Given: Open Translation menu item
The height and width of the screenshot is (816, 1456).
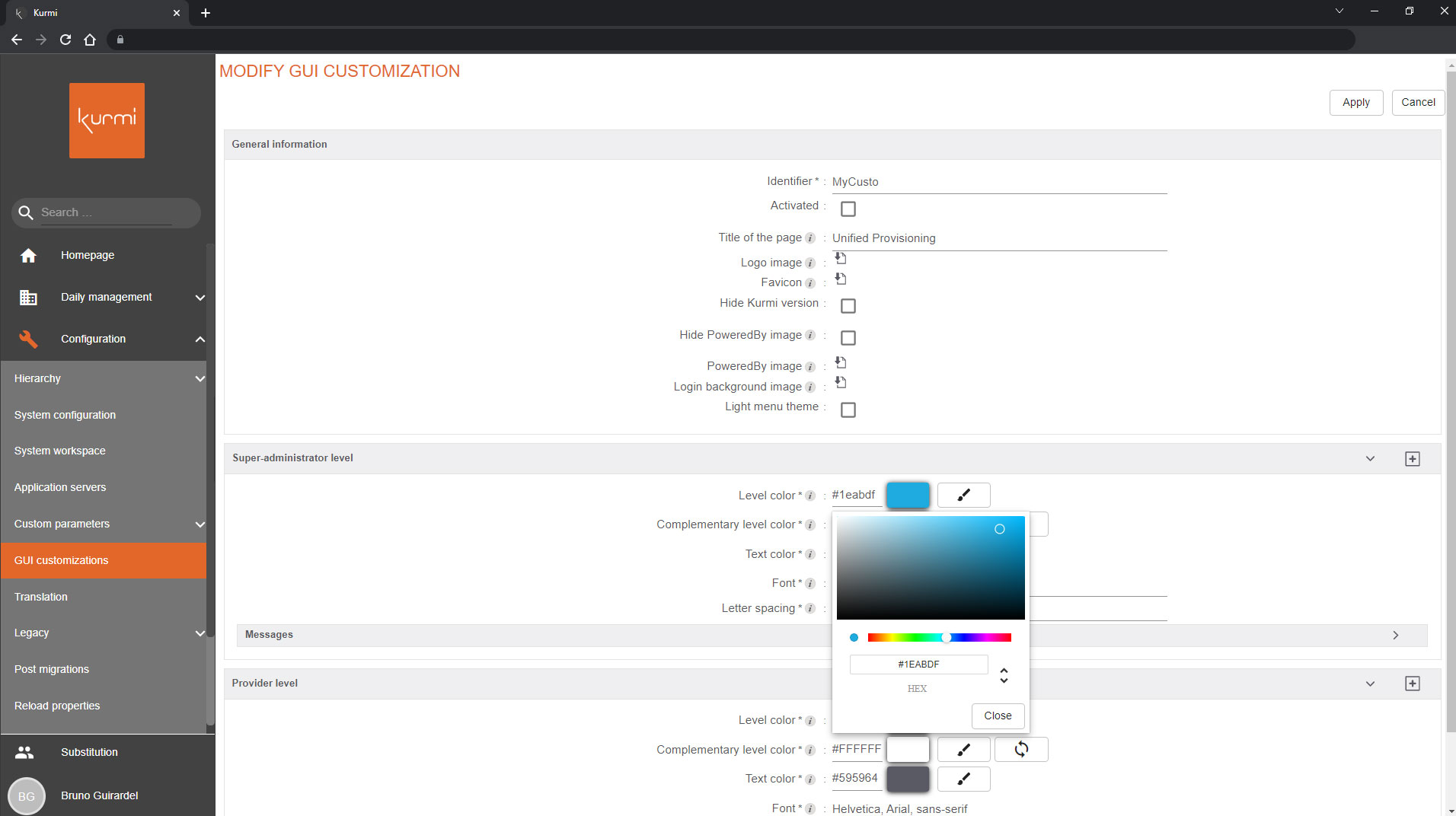Looking at the screenshot, I should click(x=104, y=597).
